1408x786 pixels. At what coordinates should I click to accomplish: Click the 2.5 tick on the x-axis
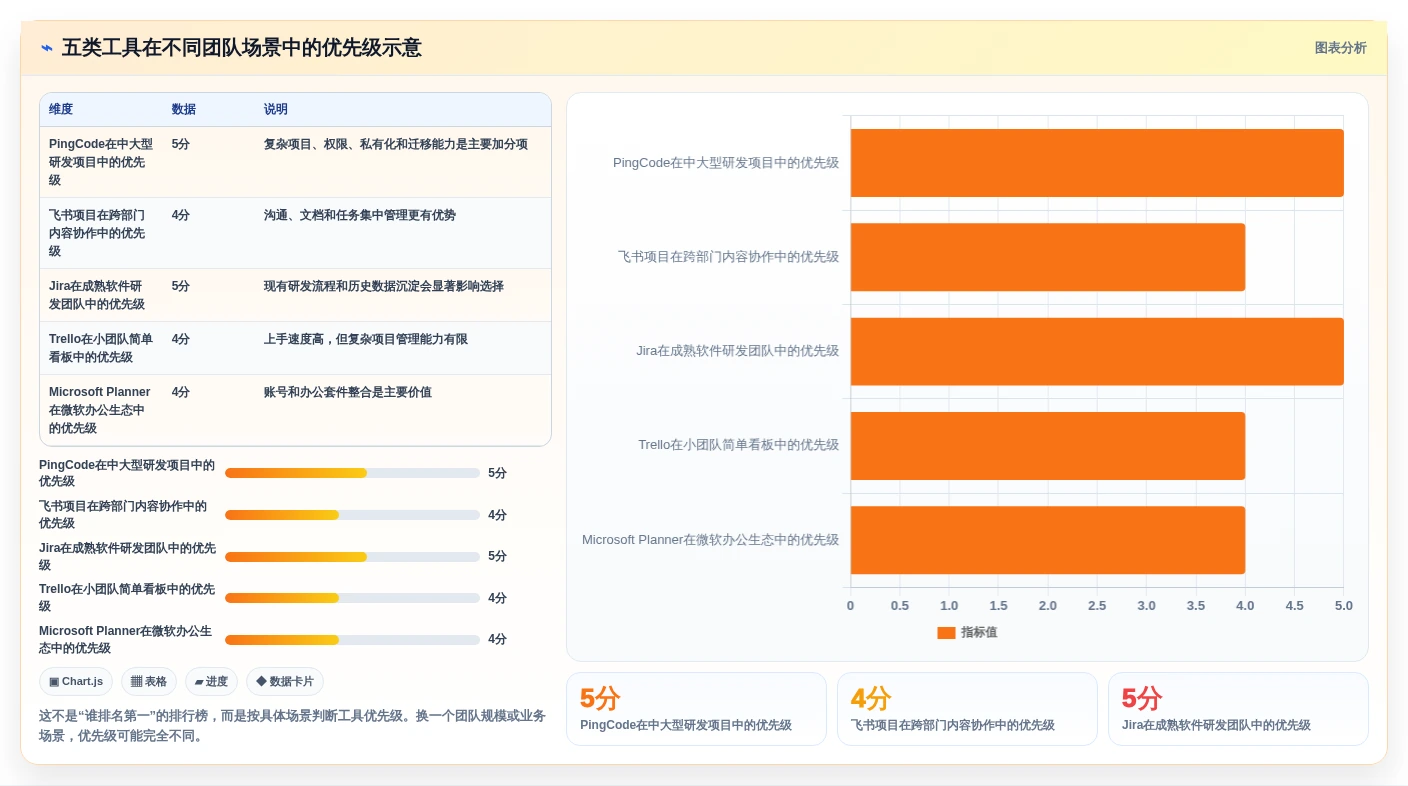pos(1097,606)
